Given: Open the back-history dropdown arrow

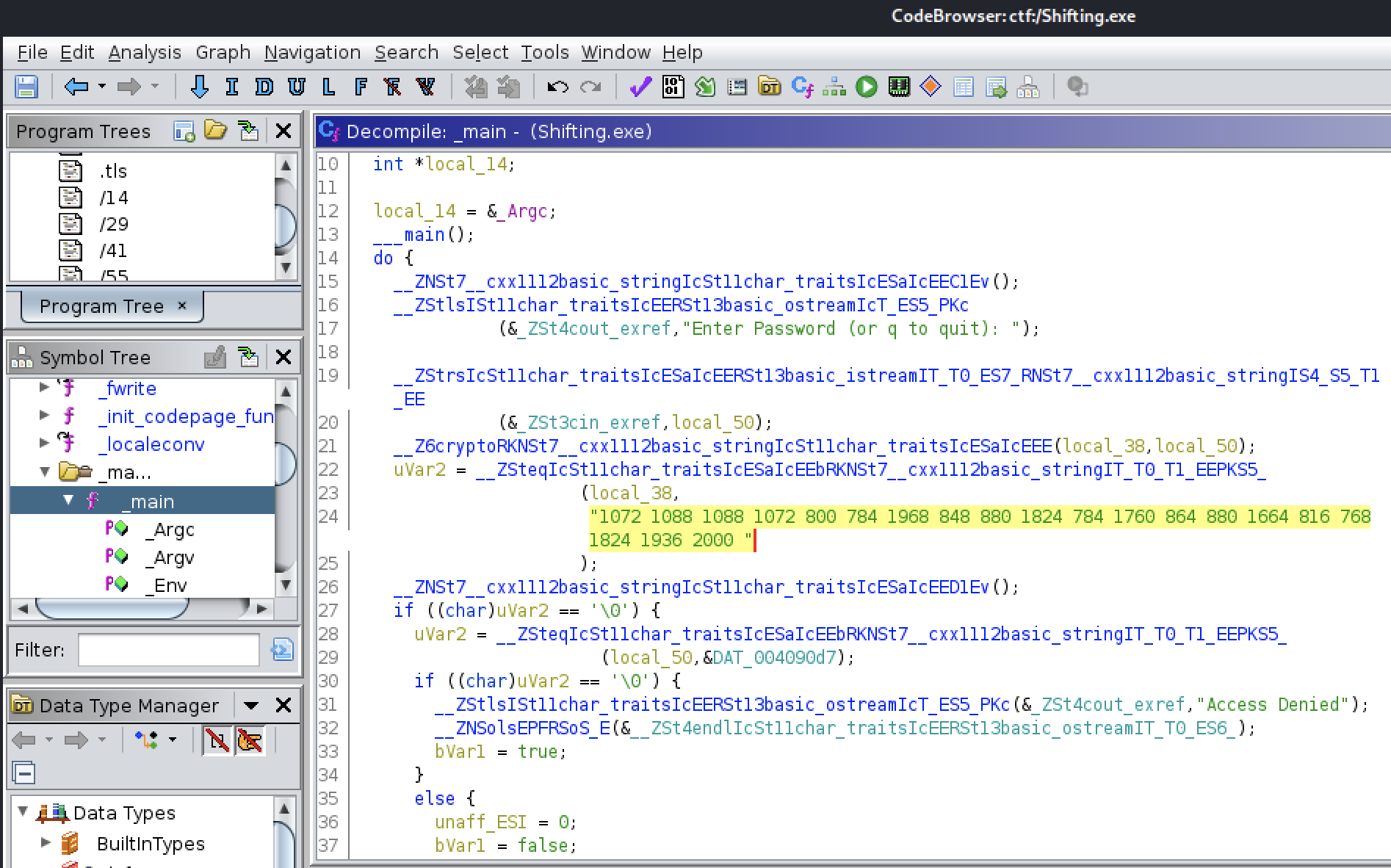Looking at the screenshot, I should [102, 87].
